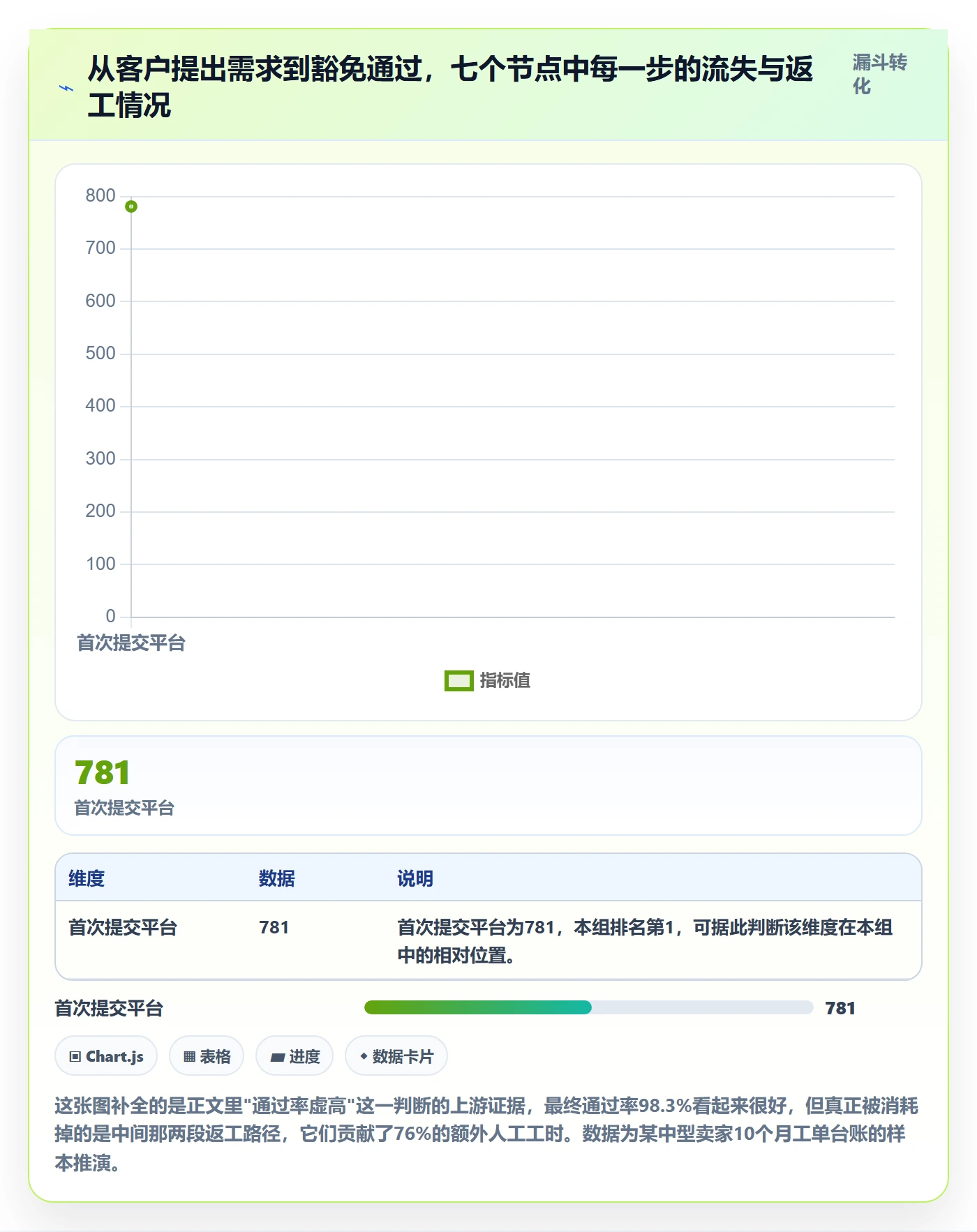Image resolution: width=977 pixels, height=1232 pixels.
Task: Click the 首次提交平台 x-axis label
Action: (131, 643)
